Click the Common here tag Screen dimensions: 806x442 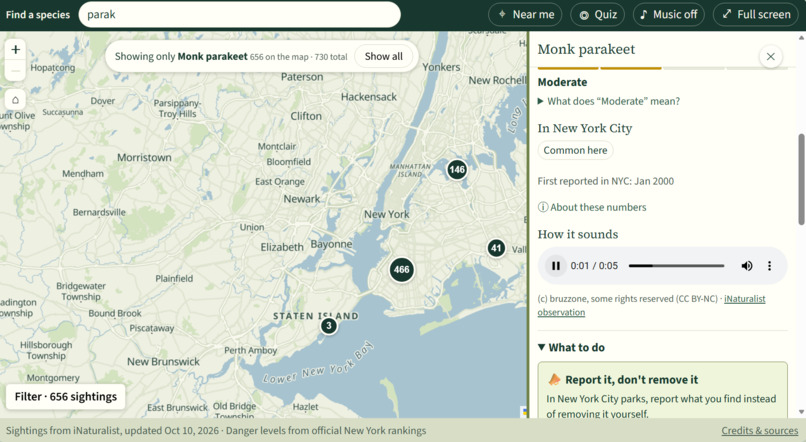575,150
